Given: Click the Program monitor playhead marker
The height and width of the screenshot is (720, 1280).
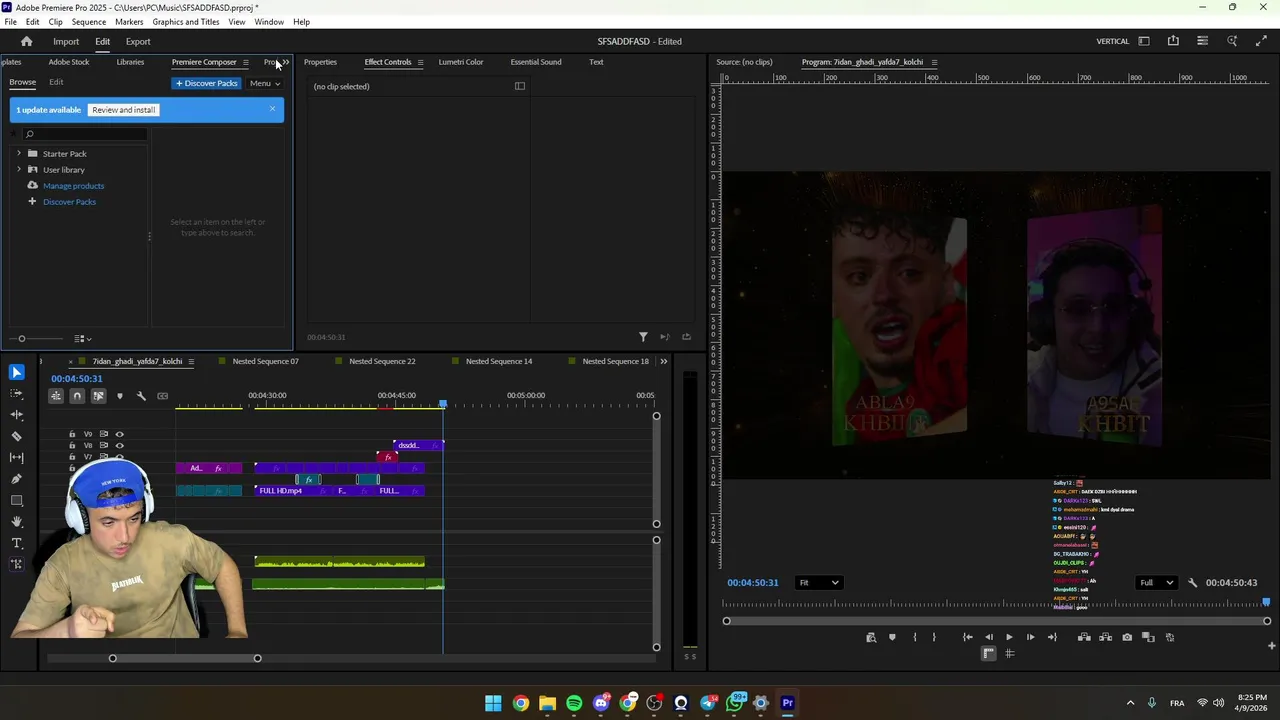Looking at the screenshot, I should tap(1266, 603).
